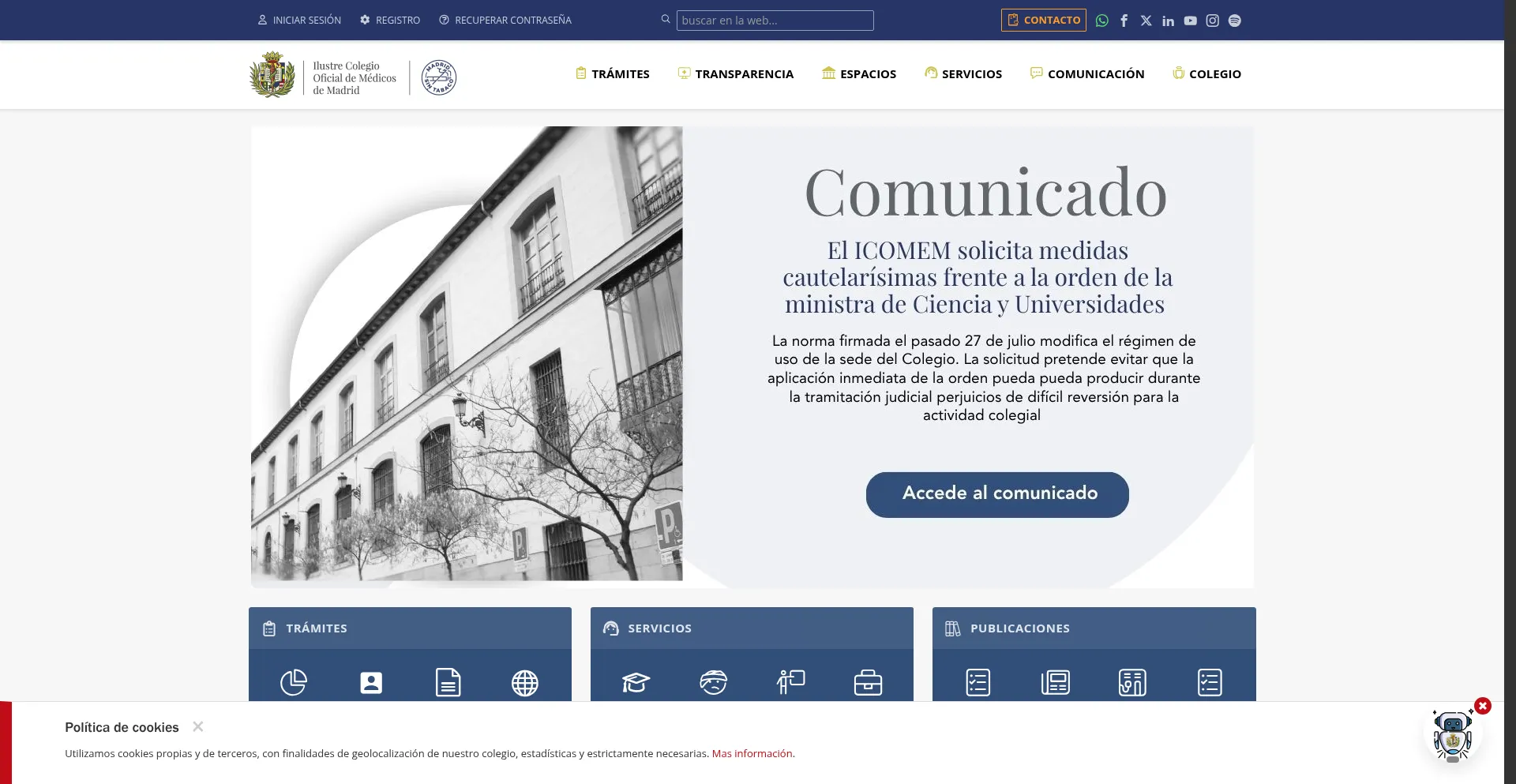This screenshot has width=1516, height=784.
Task: Focus the buscar en la web search field
Action: (x=775, y=21)
